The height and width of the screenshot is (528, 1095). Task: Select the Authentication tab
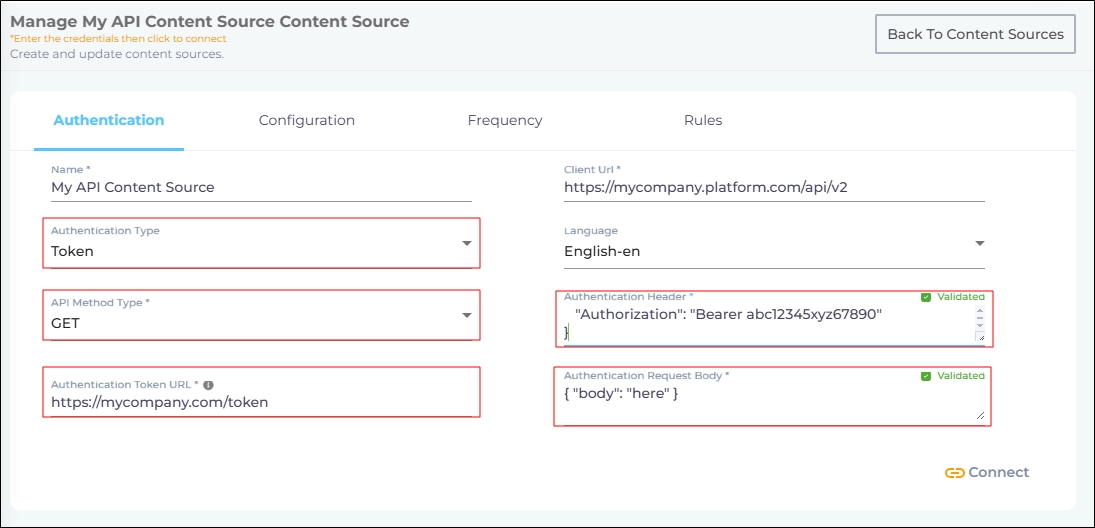[x=109, y=120]
